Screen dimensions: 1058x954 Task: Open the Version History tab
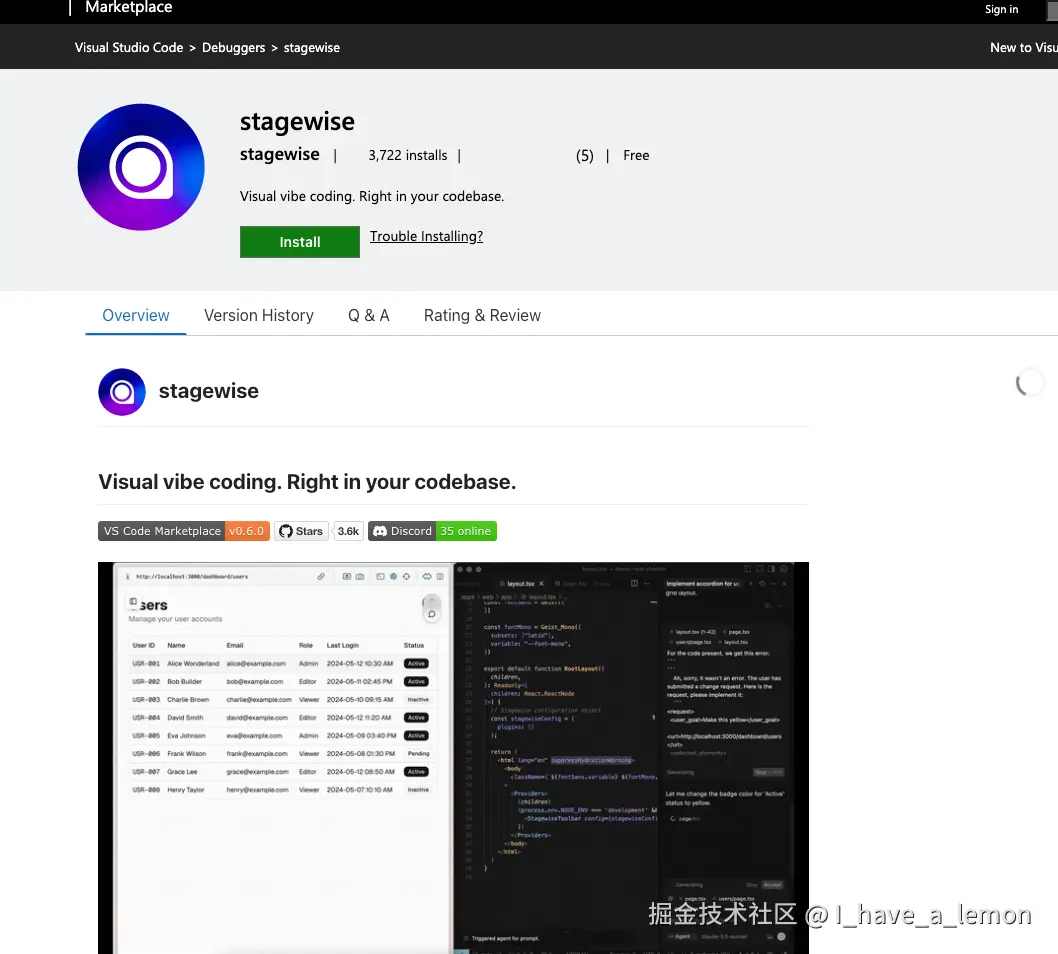[x=258, y=315]
